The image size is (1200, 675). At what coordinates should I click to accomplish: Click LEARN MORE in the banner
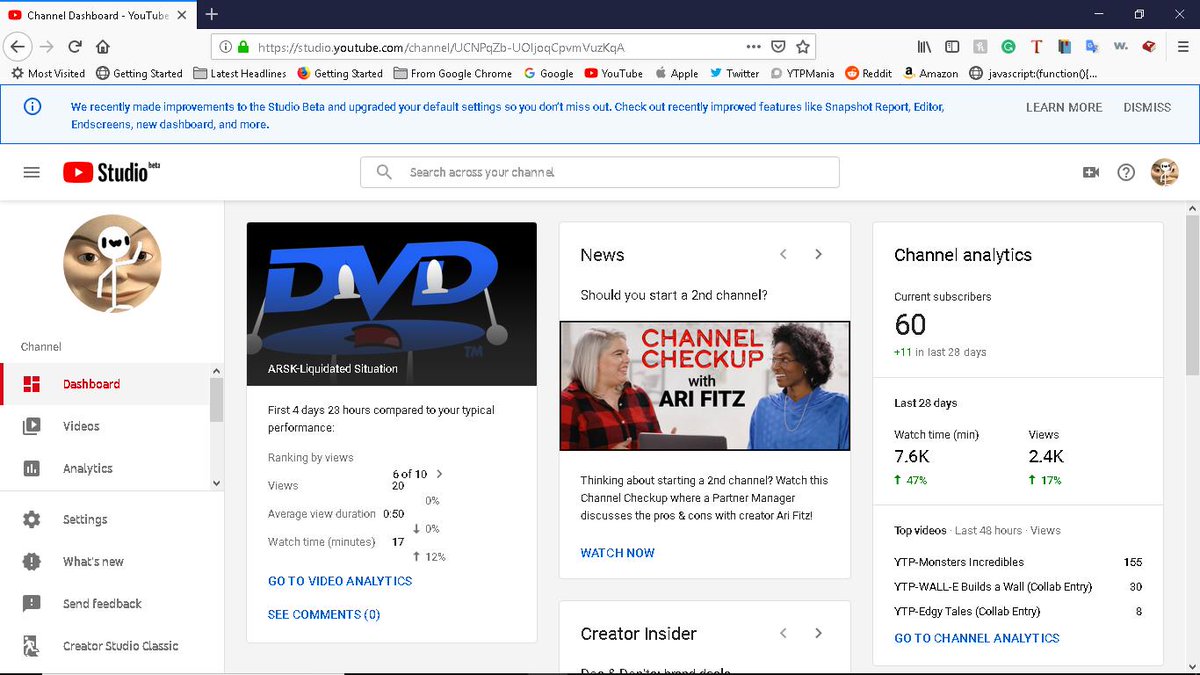1064,107
